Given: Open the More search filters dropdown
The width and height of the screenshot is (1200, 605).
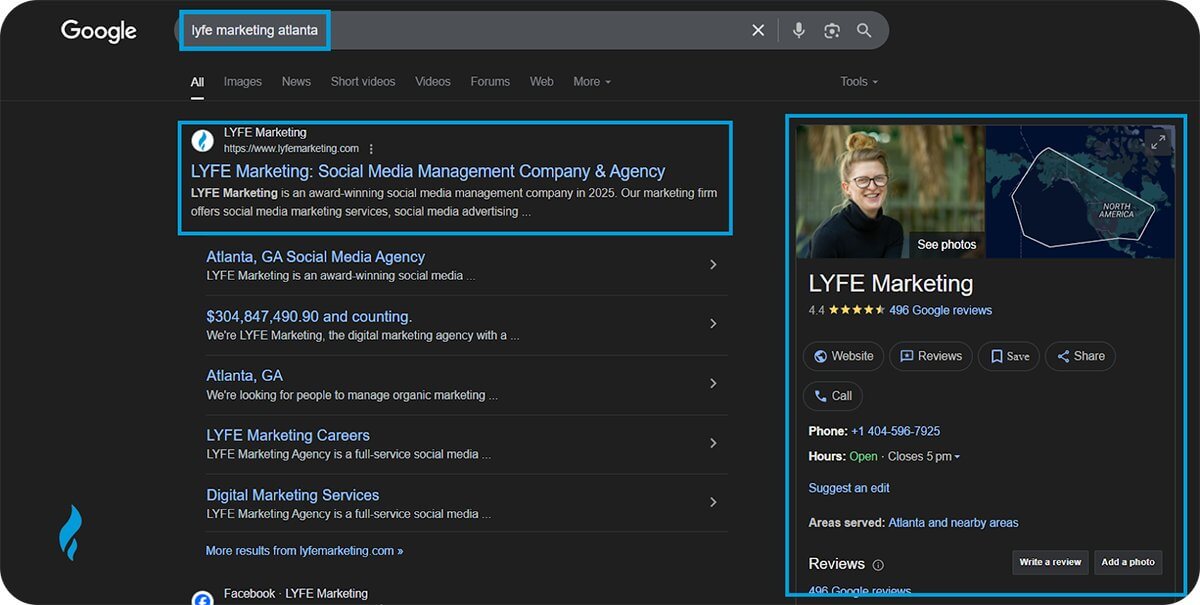Looking at the screenshot, I should coord(591,82).
